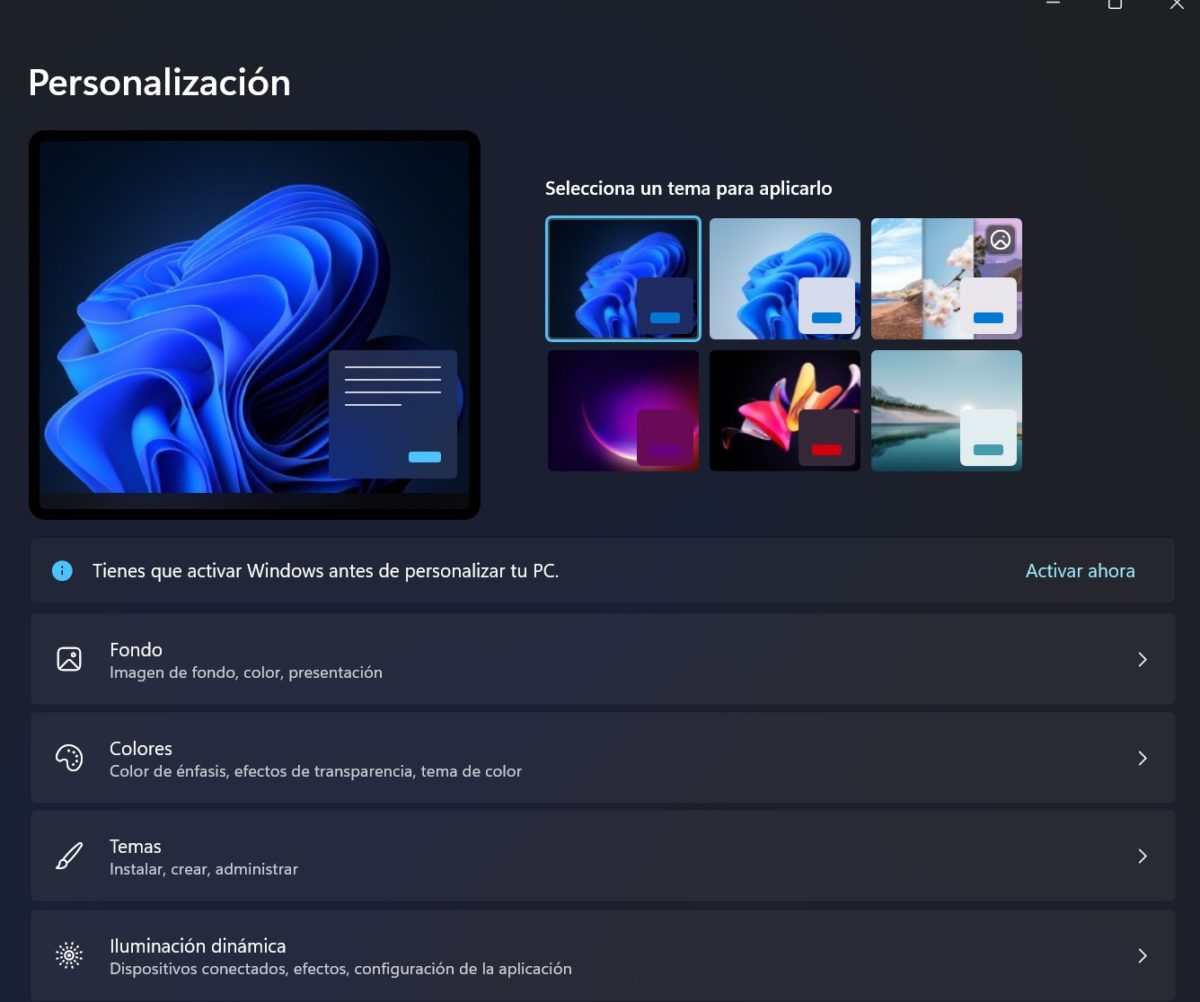Image resolution: width=1200 pixels, height=1002 pixels.
Task: Open the Fondo settings section
Action: tap(600, 659)
